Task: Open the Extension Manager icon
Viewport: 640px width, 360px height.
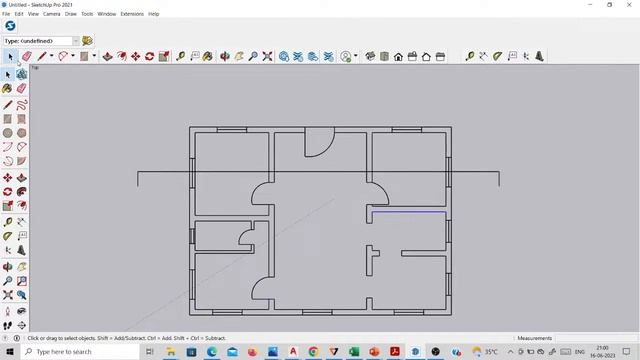Action: 328,56
